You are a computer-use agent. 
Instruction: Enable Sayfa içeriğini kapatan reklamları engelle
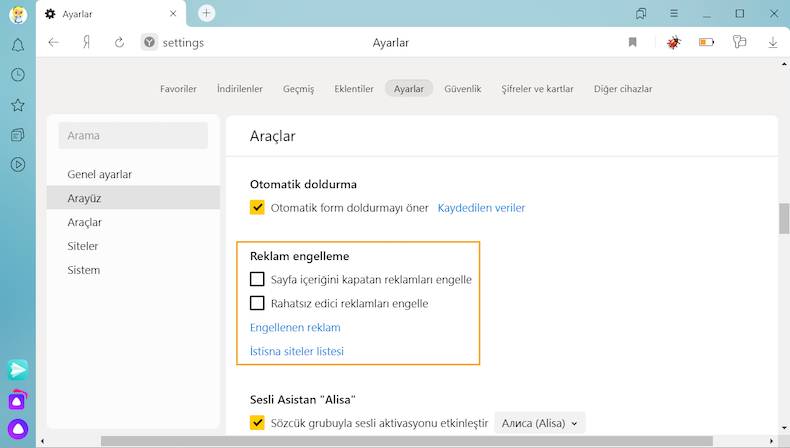coord(257,279)
